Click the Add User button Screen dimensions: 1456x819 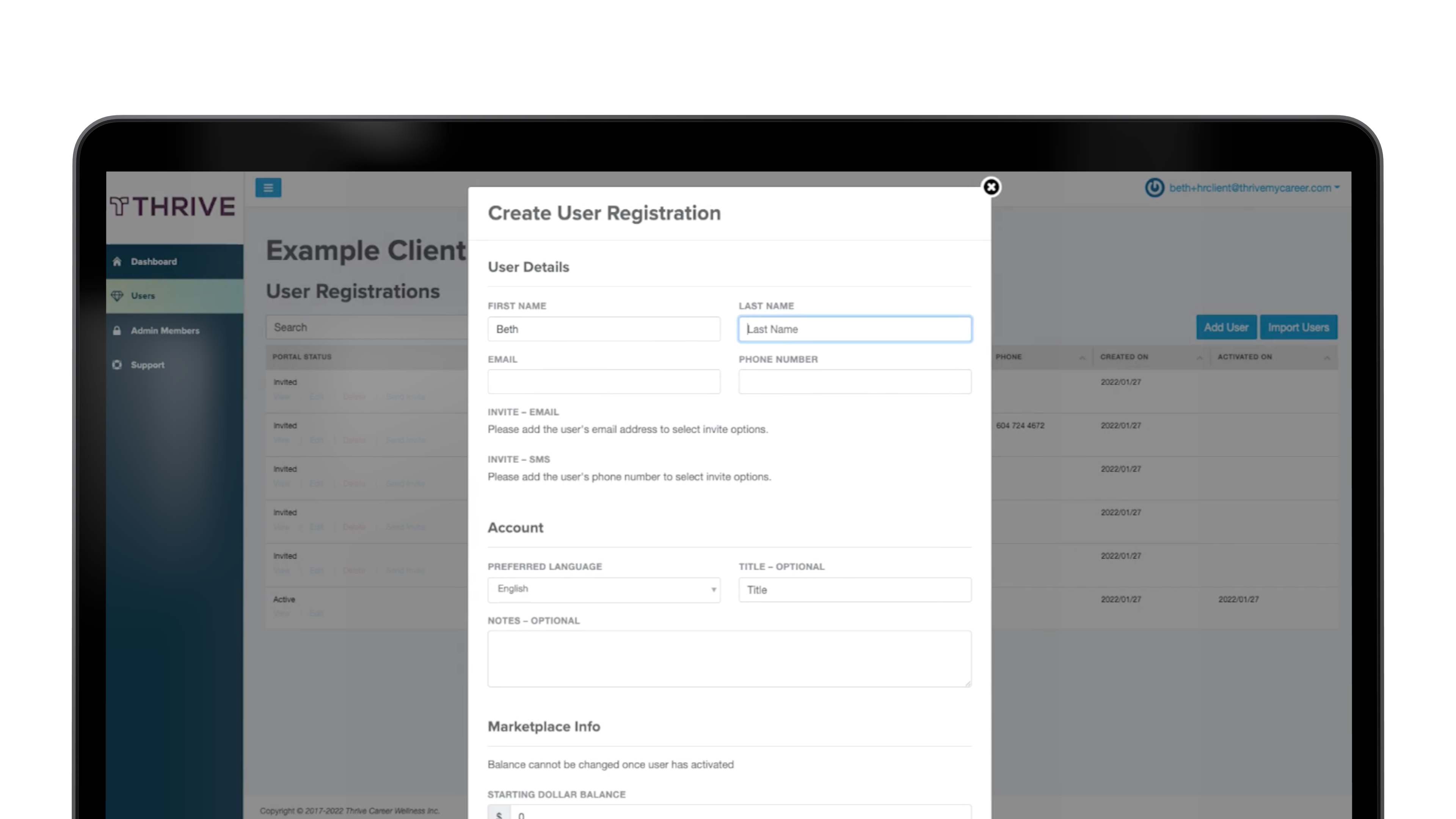click(x=1226, y=327)
